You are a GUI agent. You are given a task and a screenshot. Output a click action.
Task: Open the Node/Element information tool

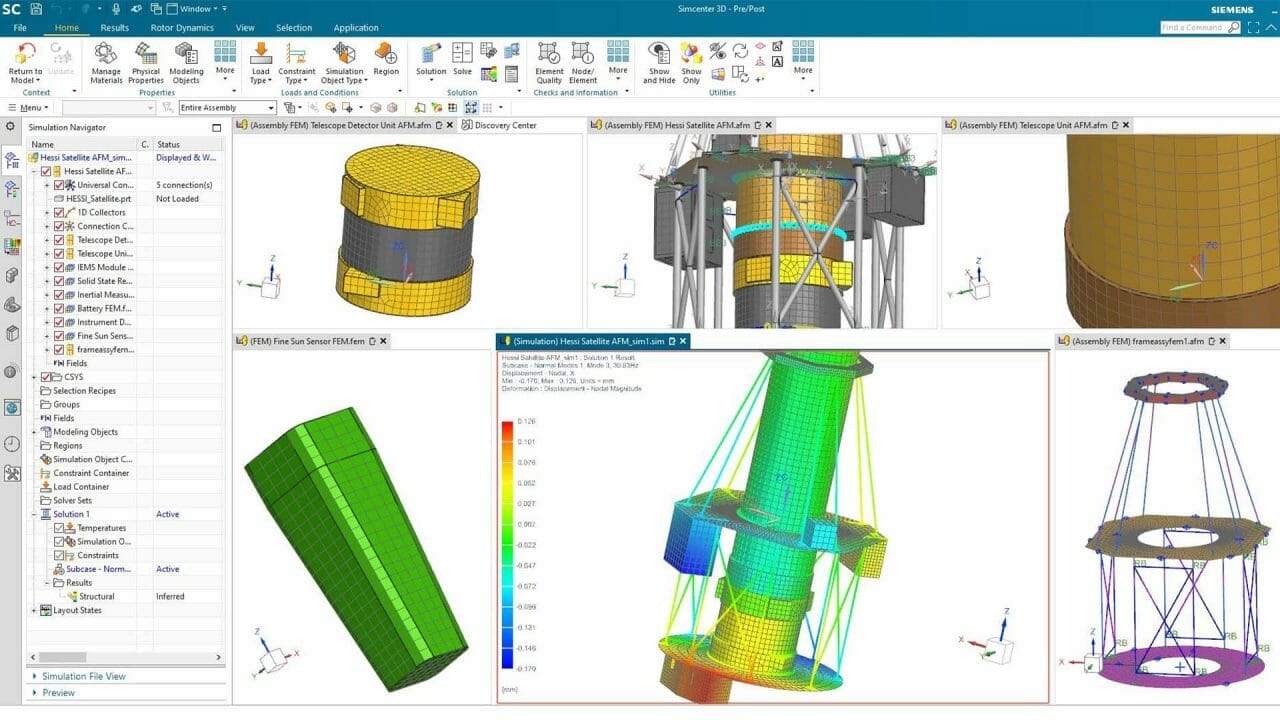point(583,65)
